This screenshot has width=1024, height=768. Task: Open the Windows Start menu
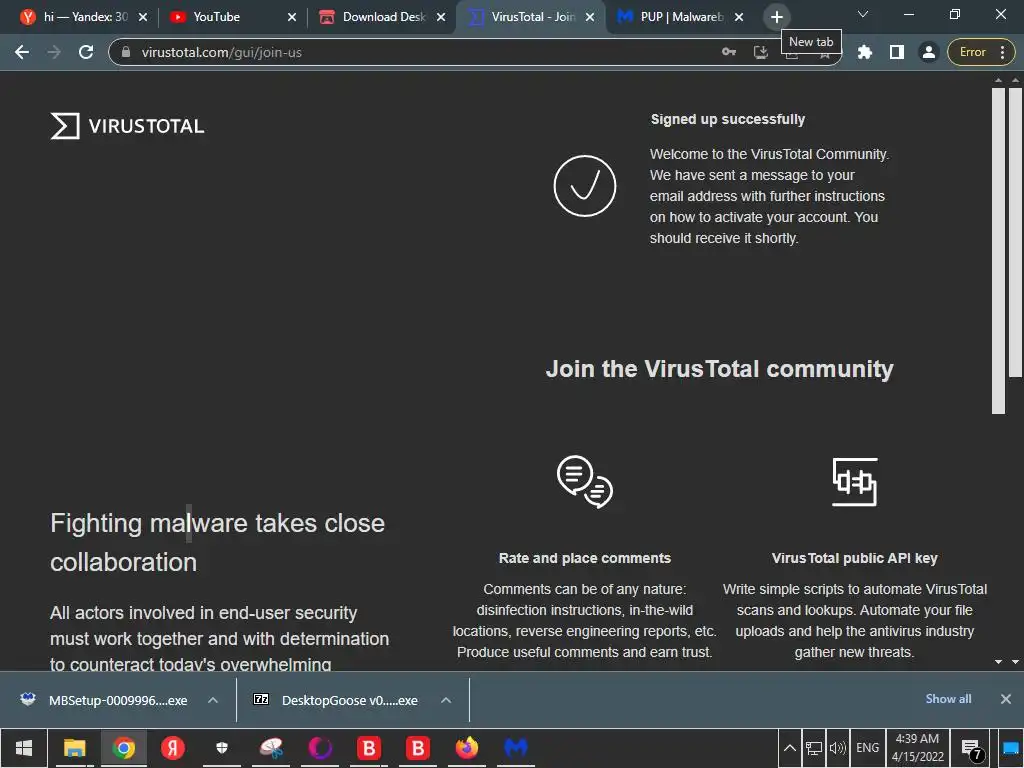click(24, 748)
